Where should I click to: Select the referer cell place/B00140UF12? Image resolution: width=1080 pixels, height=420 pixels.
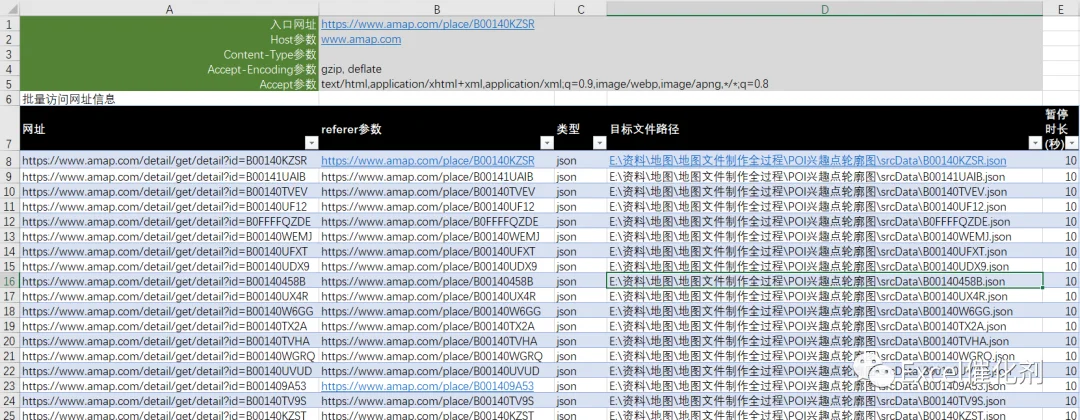click(x=437, y=206)
